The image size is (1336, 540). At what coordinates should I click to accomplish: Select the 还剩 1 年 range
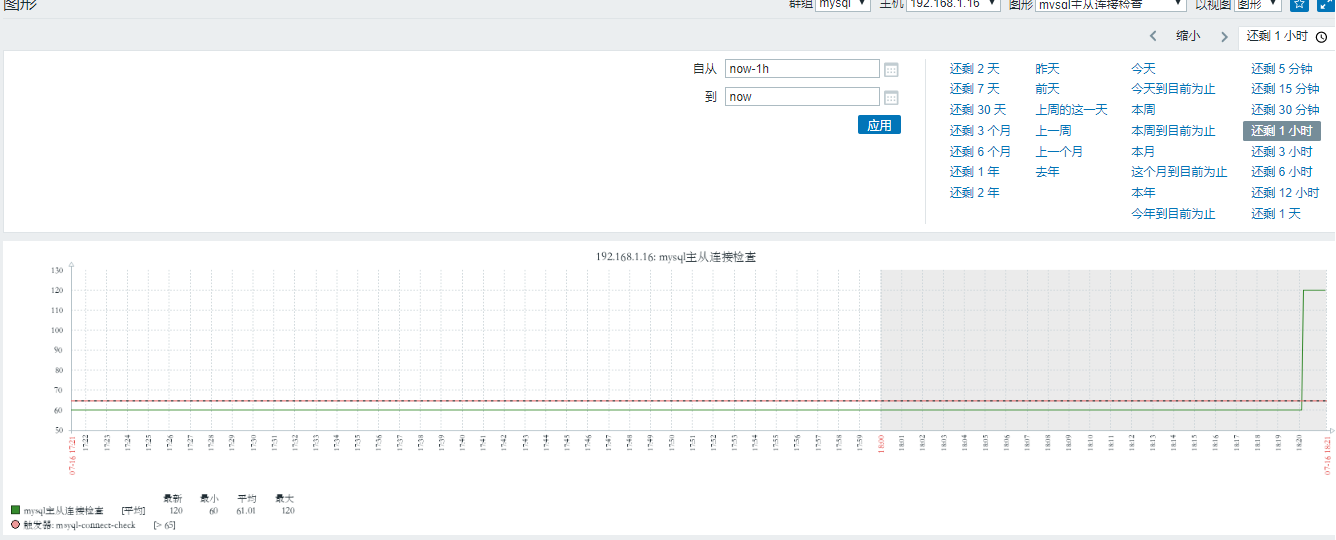(x=974, y=172)
